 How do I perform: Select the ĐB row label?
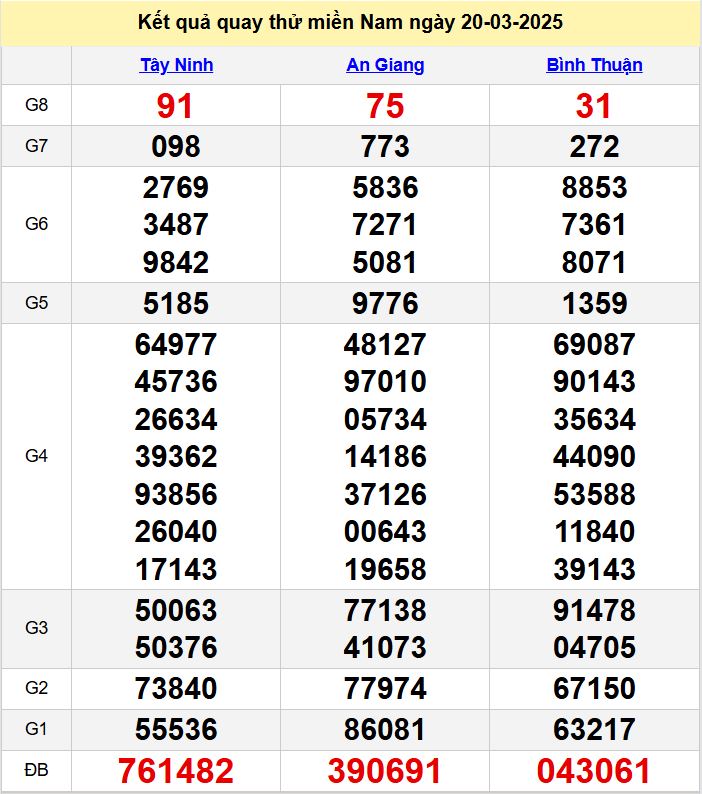36,770
